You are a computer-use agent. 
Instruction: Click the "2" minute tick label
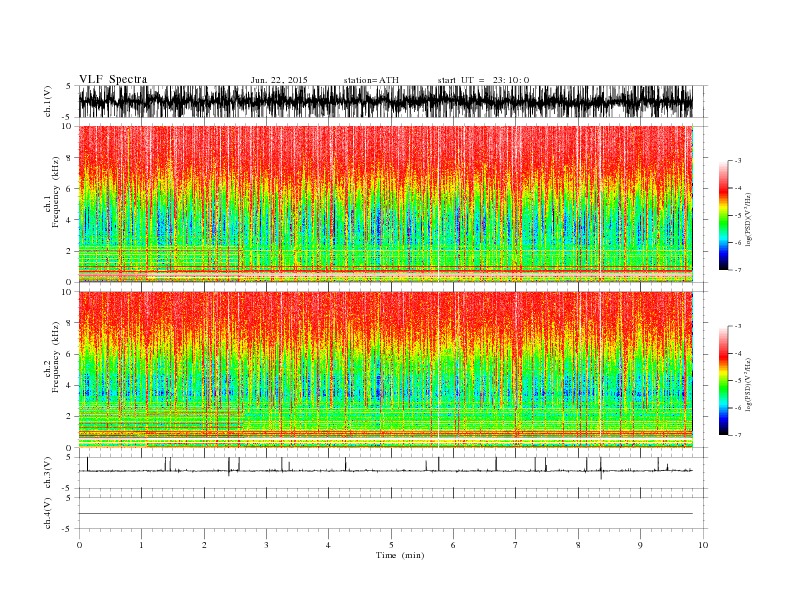204,545
